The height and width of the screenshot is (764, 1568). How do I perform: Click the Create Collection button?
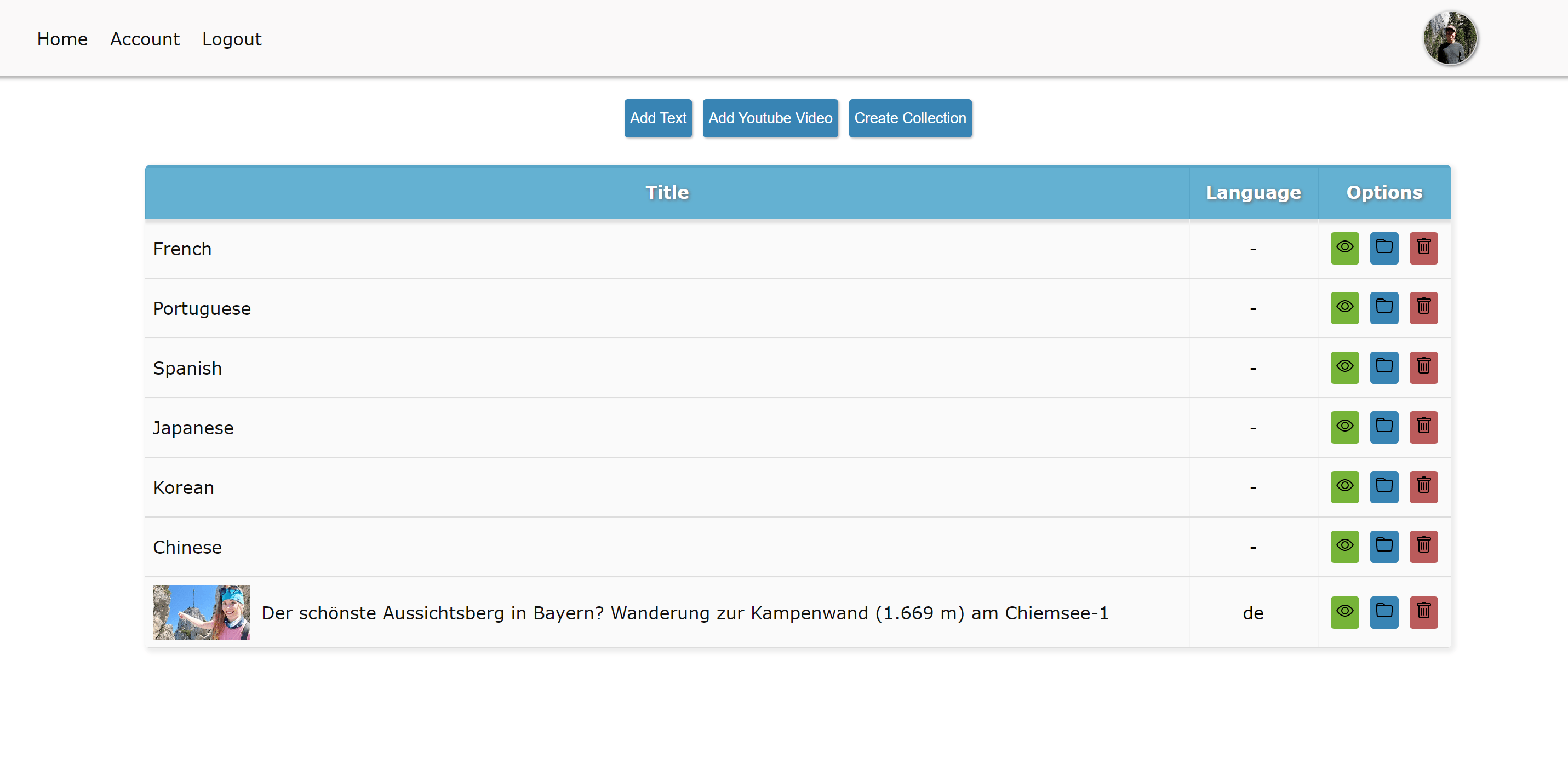(x=909, y=118)
